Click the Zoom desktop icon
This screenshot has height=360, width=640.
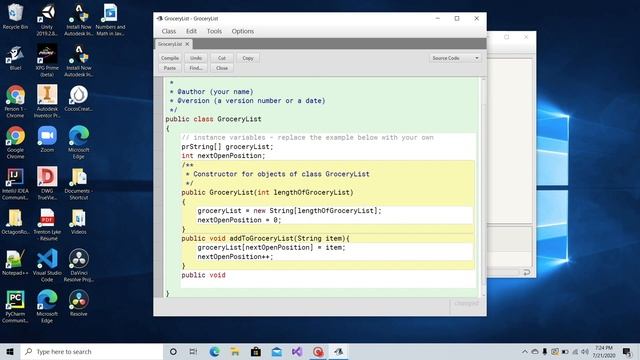47,139
